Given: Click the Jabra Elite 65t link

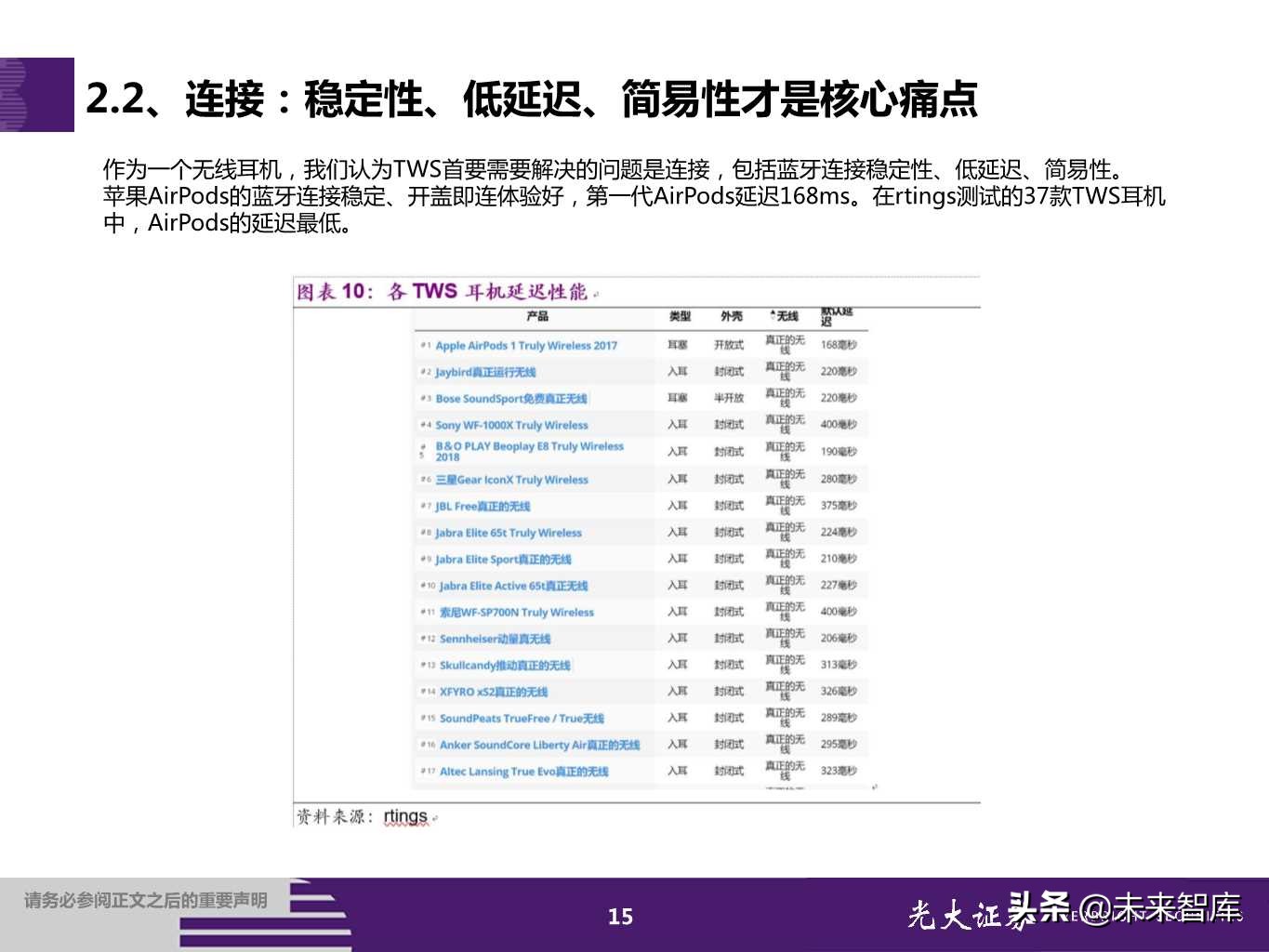Looking at the screenshot, I should (508, 533).
